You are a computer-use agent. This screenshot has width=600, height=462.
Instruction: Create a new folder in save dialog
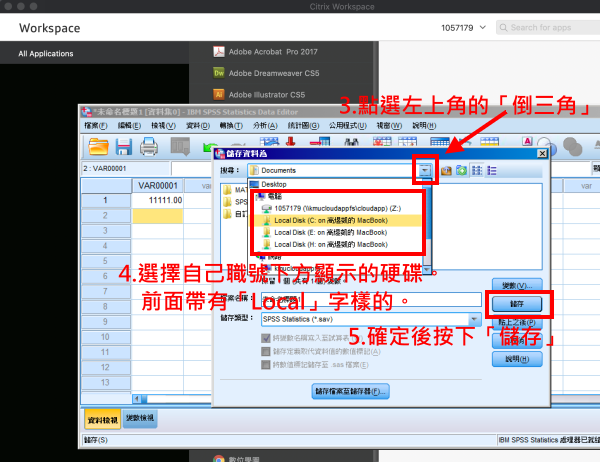[461, 170]
